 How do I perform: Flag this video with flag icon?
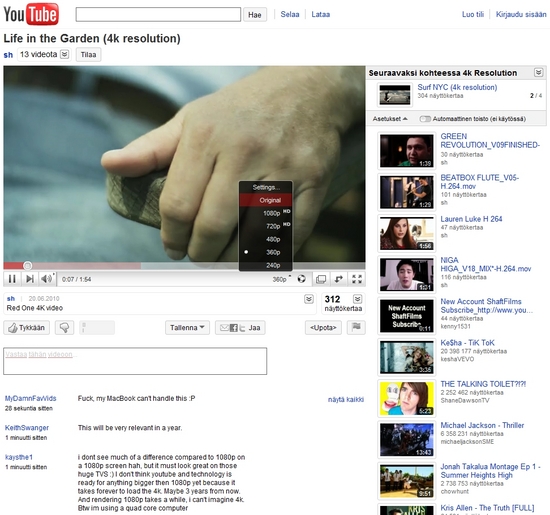coord(356,327)
